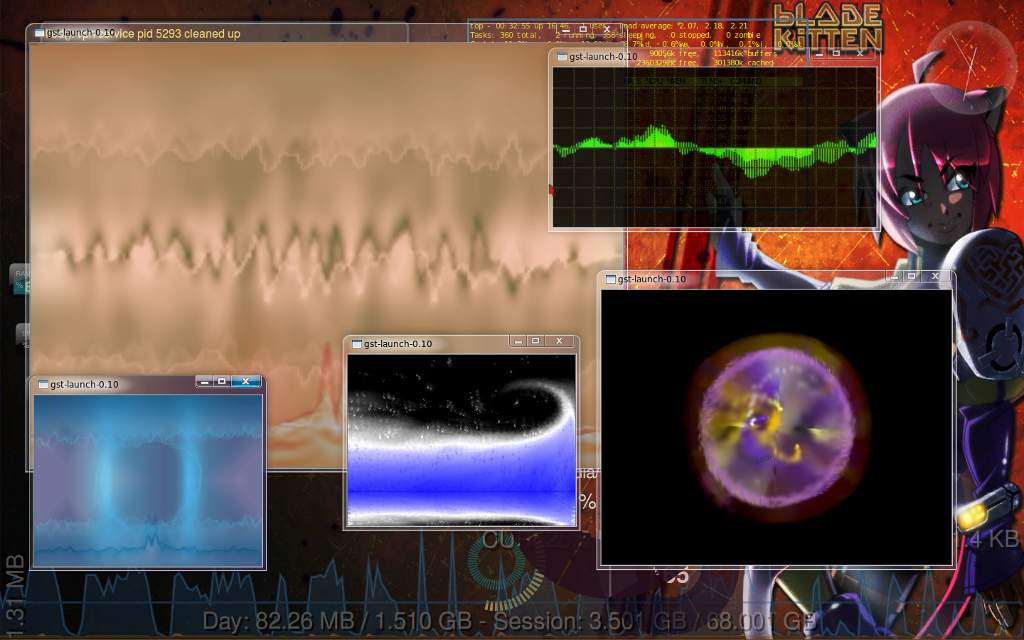
Task: Open the analog clock desktop widget
Action: (972, 67)
